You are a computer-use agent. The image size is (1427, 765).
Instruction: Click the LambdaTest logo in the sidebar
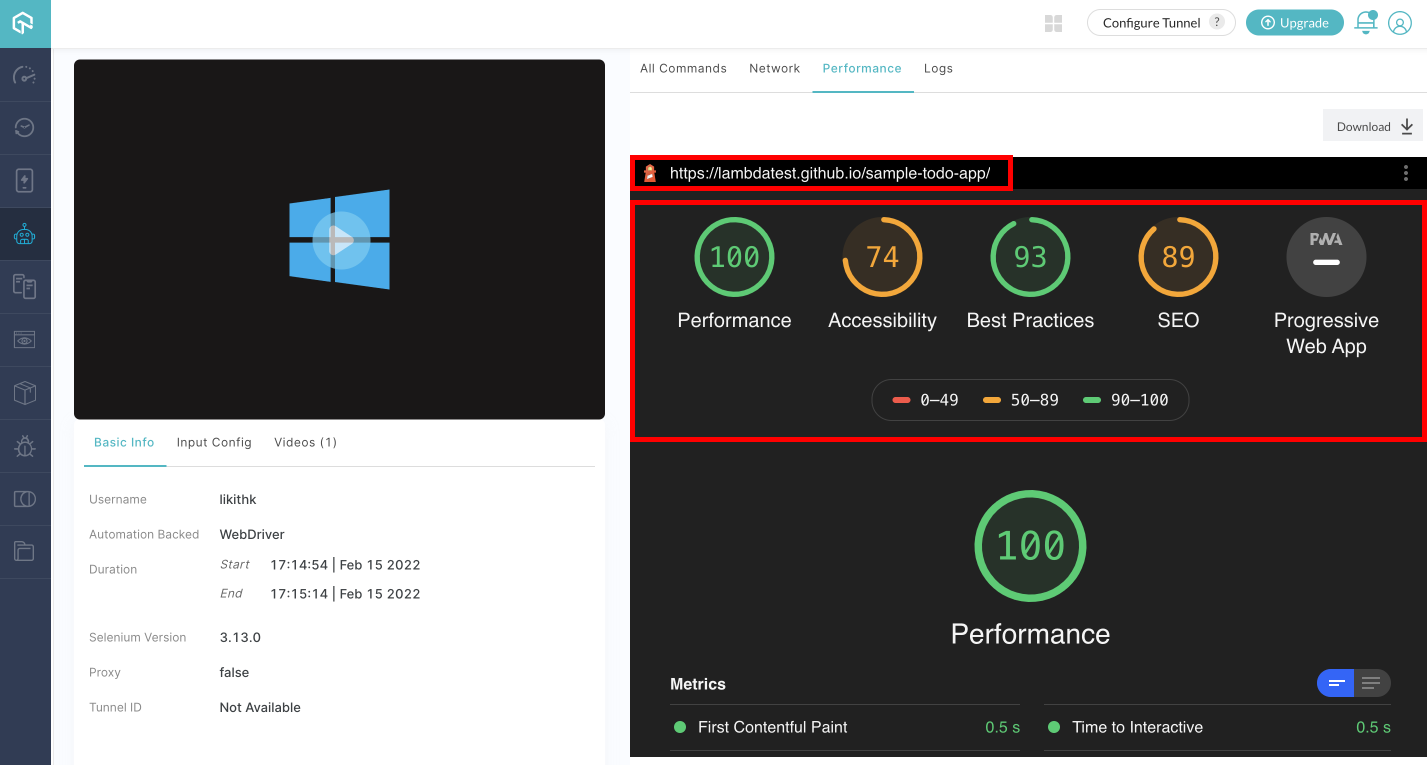click(x=24, y=23)
